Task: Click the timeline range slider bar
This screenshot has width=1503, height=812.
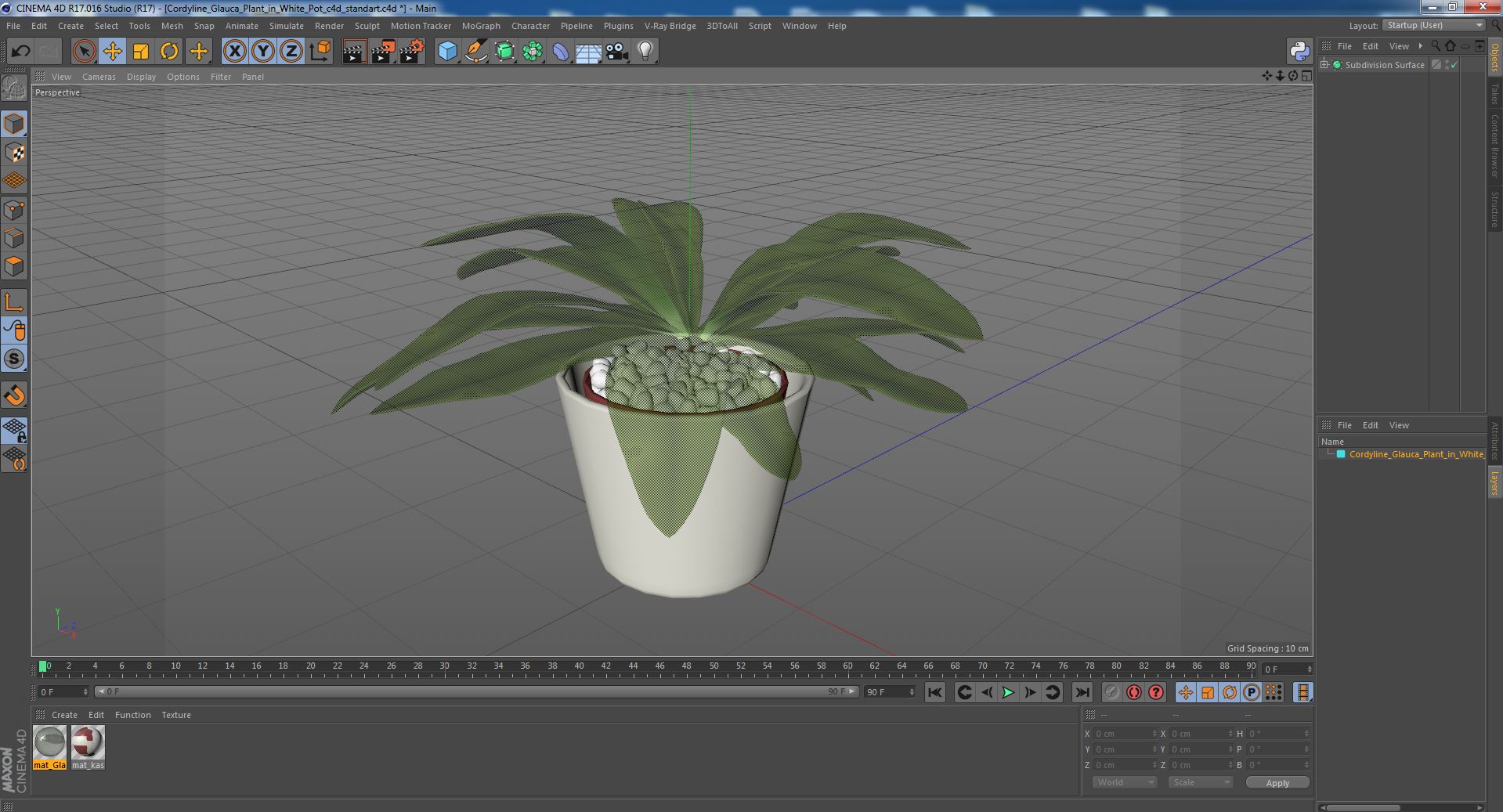Action: point(475,691)
